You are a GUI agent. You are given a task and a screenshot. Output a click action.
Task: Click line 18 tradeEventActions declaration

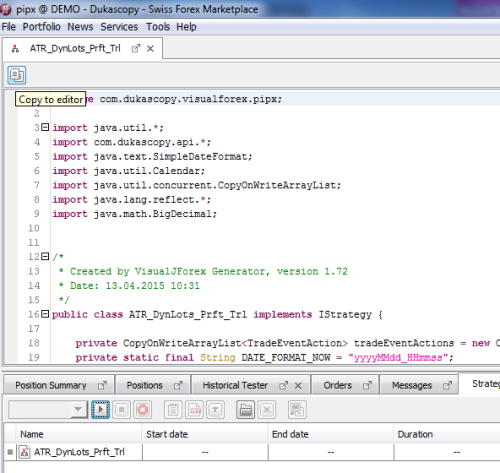288,343
